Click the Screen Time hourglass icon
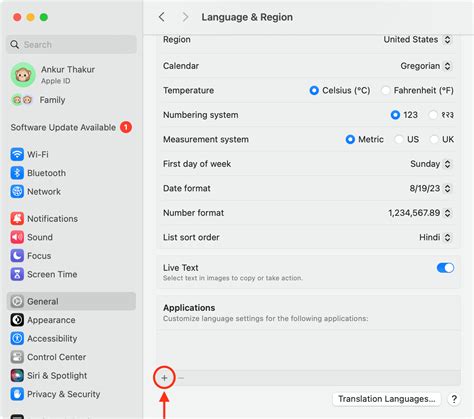This screenshot has width=474, height=419. (x=17, y=274)
